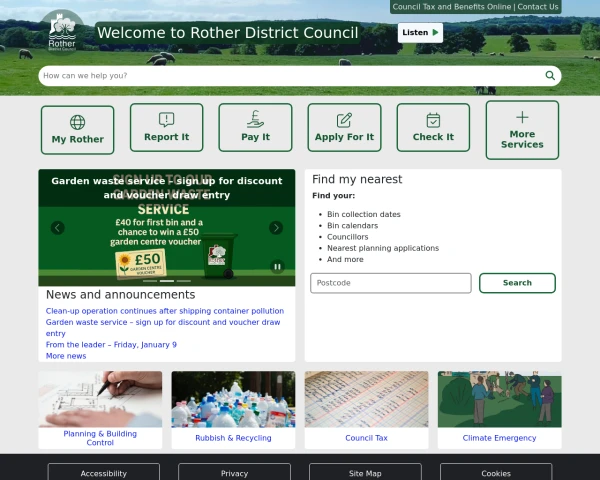600x480 pixels.
Task: Open the My Rother globe tile
Action: 77,129
